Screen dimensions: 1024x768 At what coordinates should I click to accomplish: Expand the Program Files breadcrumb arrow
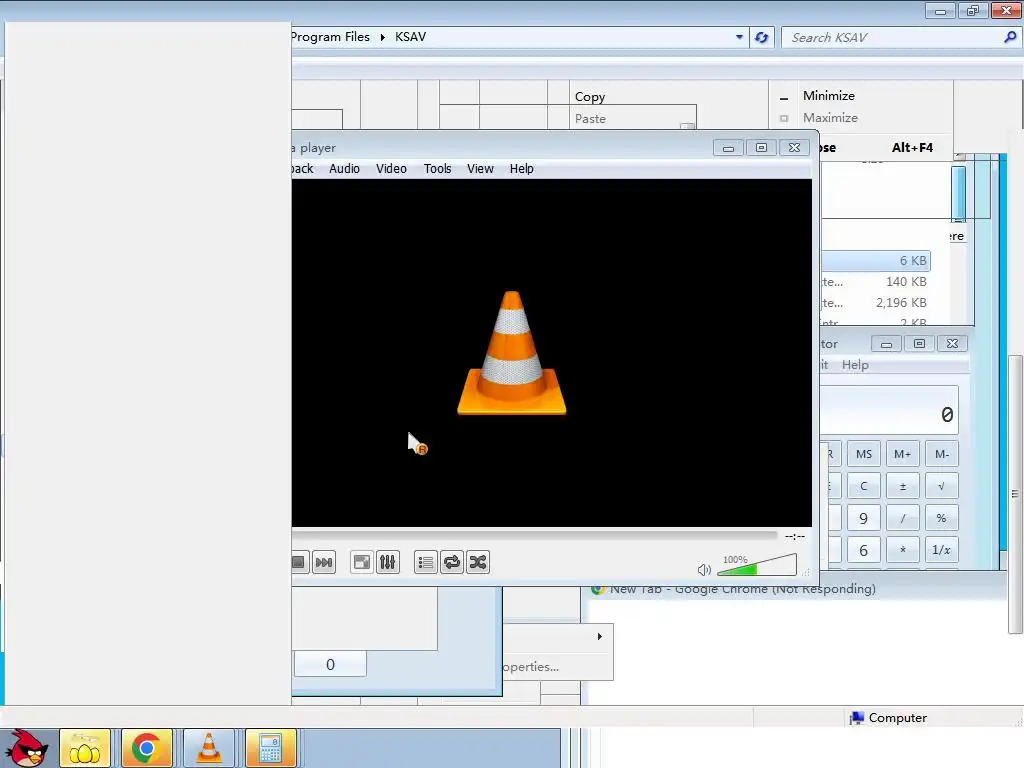[x=383, y=37]
